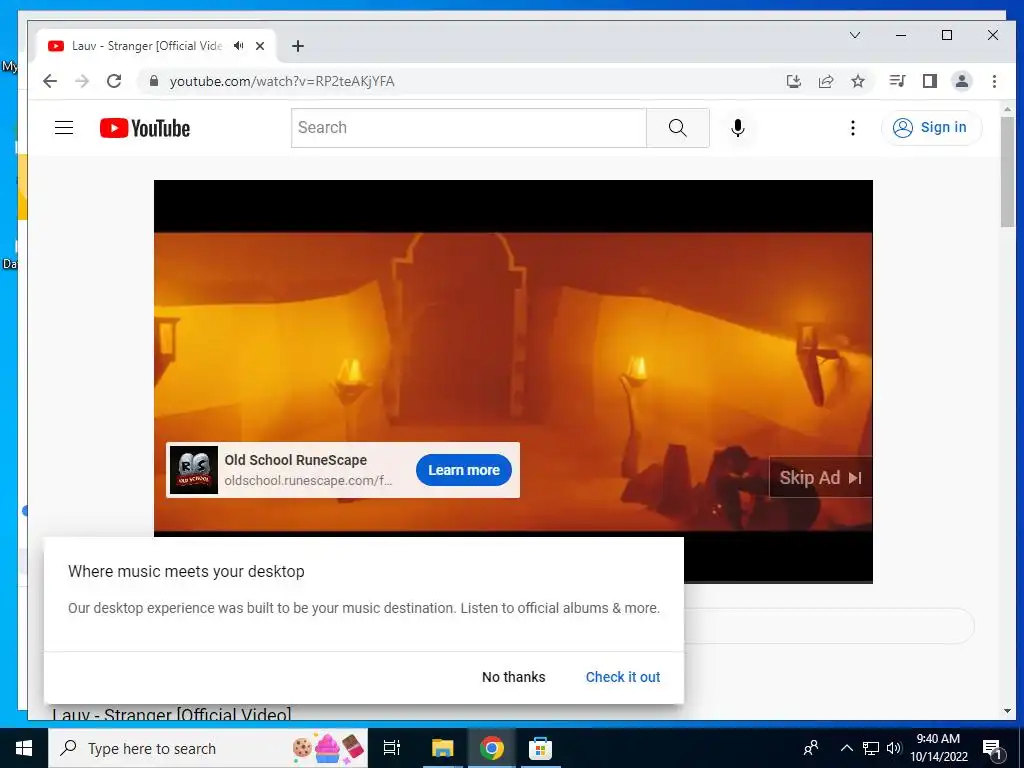
Task: Open YouTube settings three-dot menu
Action: [852, 128]
